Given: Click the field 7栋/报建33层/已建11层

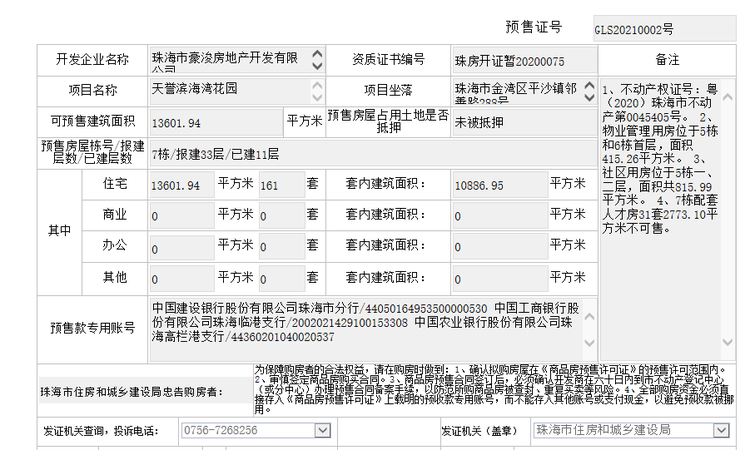Looking at the screenshot, I should pos(373,154).
